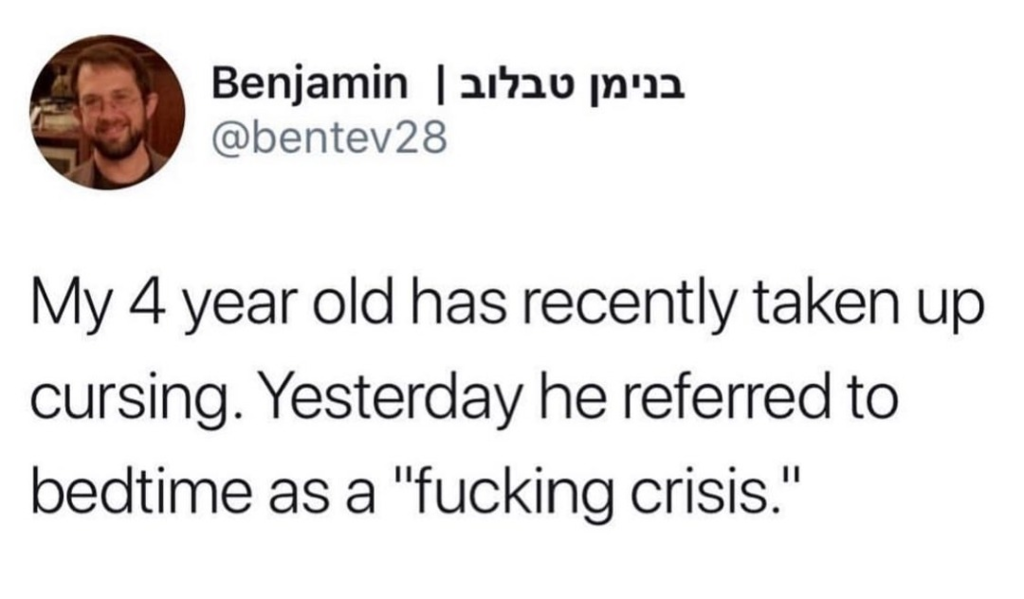Click the display name "Benjamin"
Viewport: 1024px width, 599px height.
coord(308,87)
